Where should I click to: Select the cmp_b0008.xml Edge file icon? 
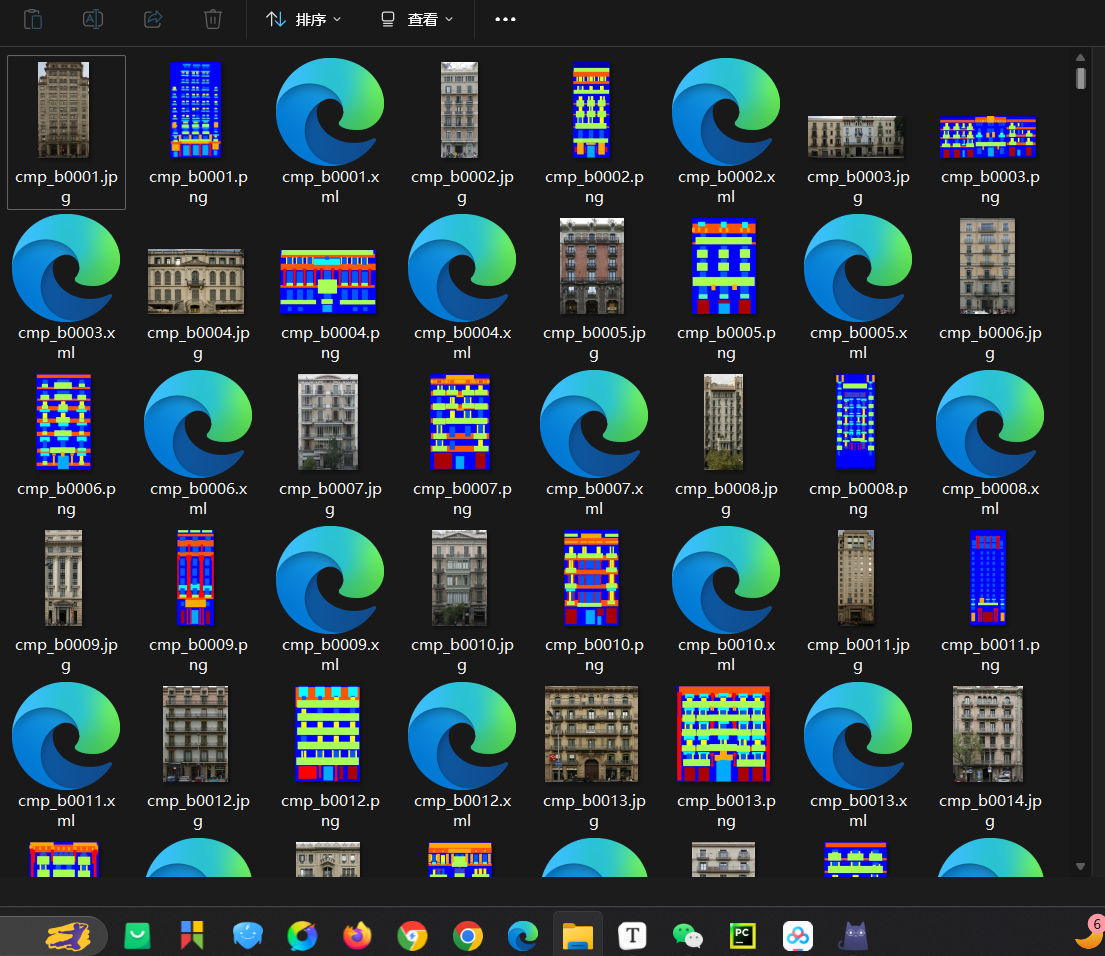(990, 424)
